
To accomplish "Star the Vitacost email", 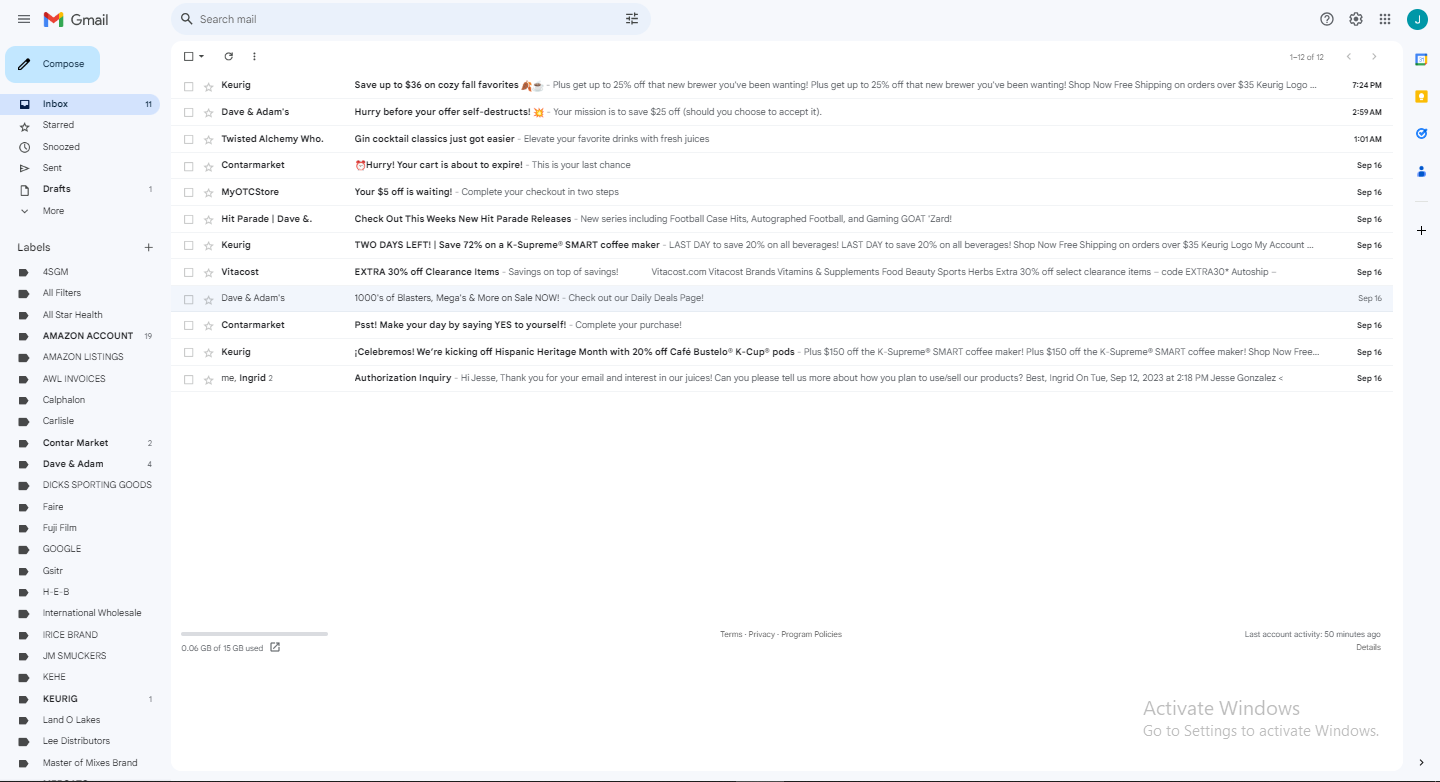I will (x=208, y=273).
